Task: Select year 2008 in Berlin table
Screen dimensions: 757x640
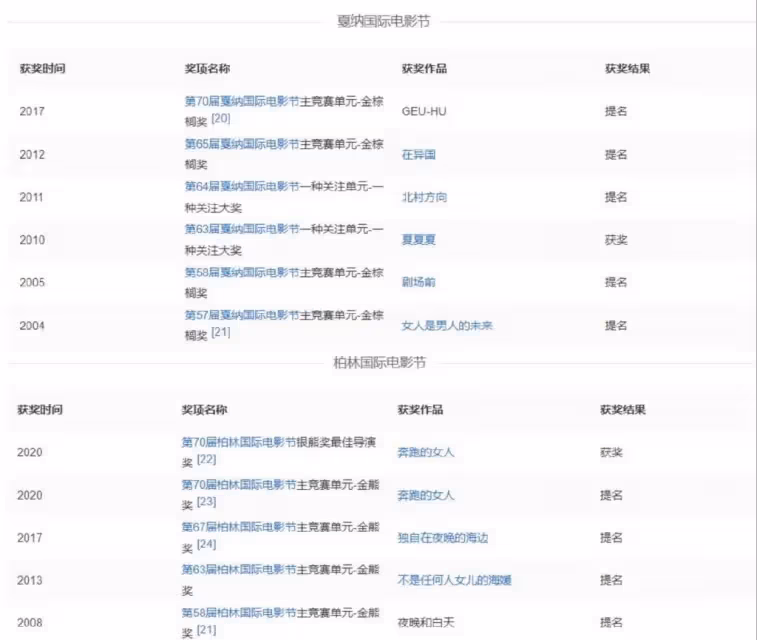Action: (29, 622)
